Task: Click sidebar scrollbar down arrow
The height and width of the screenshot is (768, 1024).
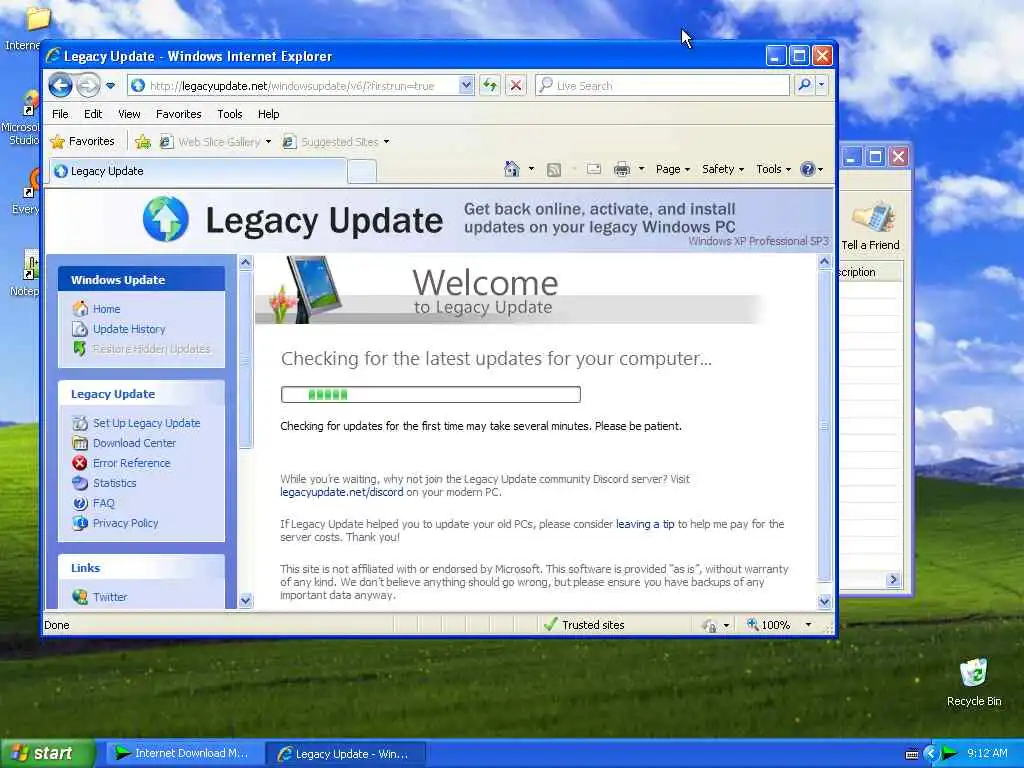Action: point(246,600)
